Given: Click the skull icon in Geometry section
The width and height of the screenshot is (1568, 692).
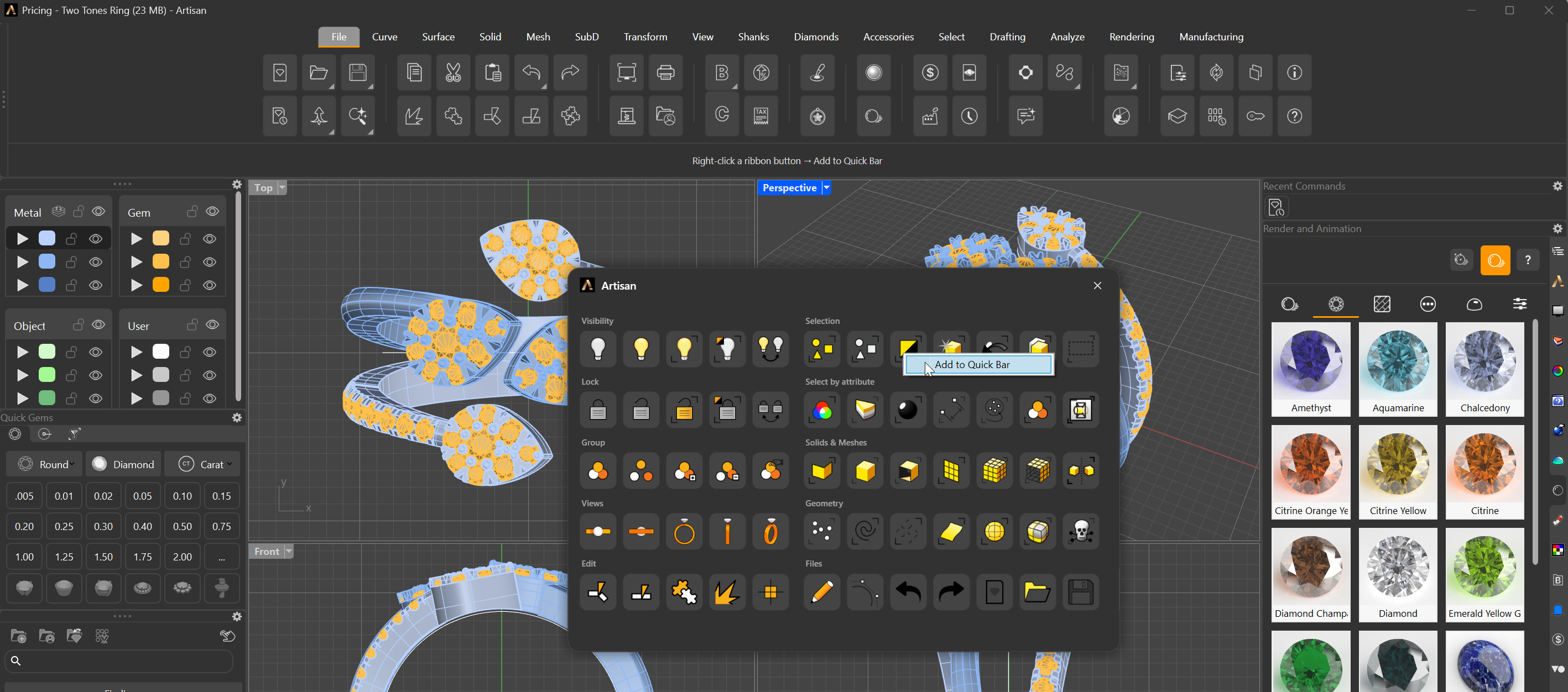Looking at the screenshot, I should (x=1081, y=532).
